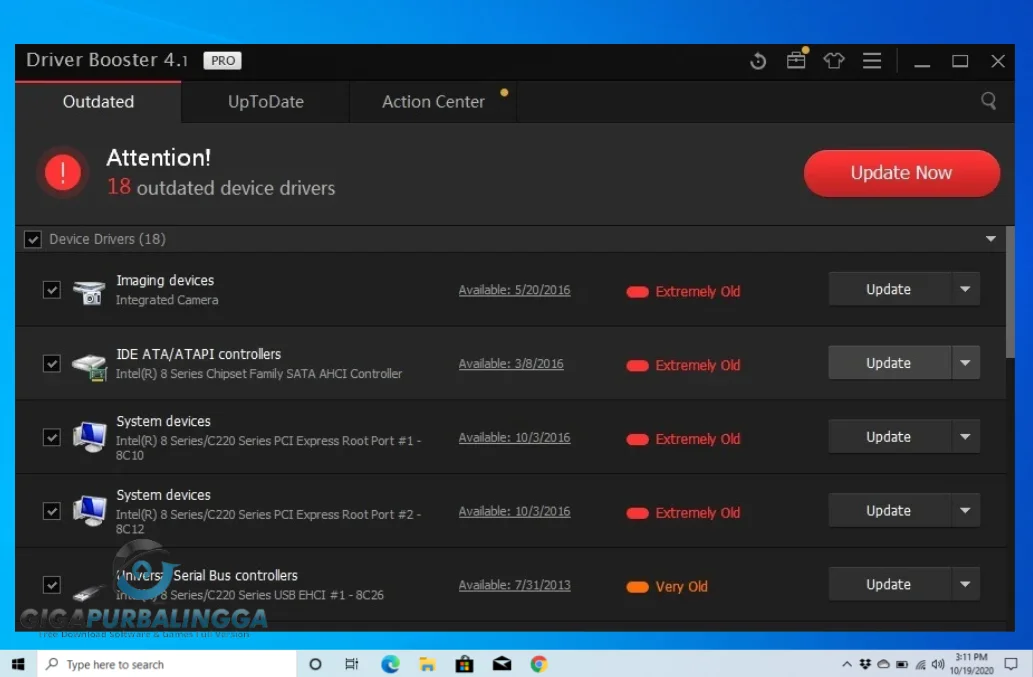
Task: Update the PCI Express Root Port #1 driver
Action: pyautogui.click(x=889, y=437)
